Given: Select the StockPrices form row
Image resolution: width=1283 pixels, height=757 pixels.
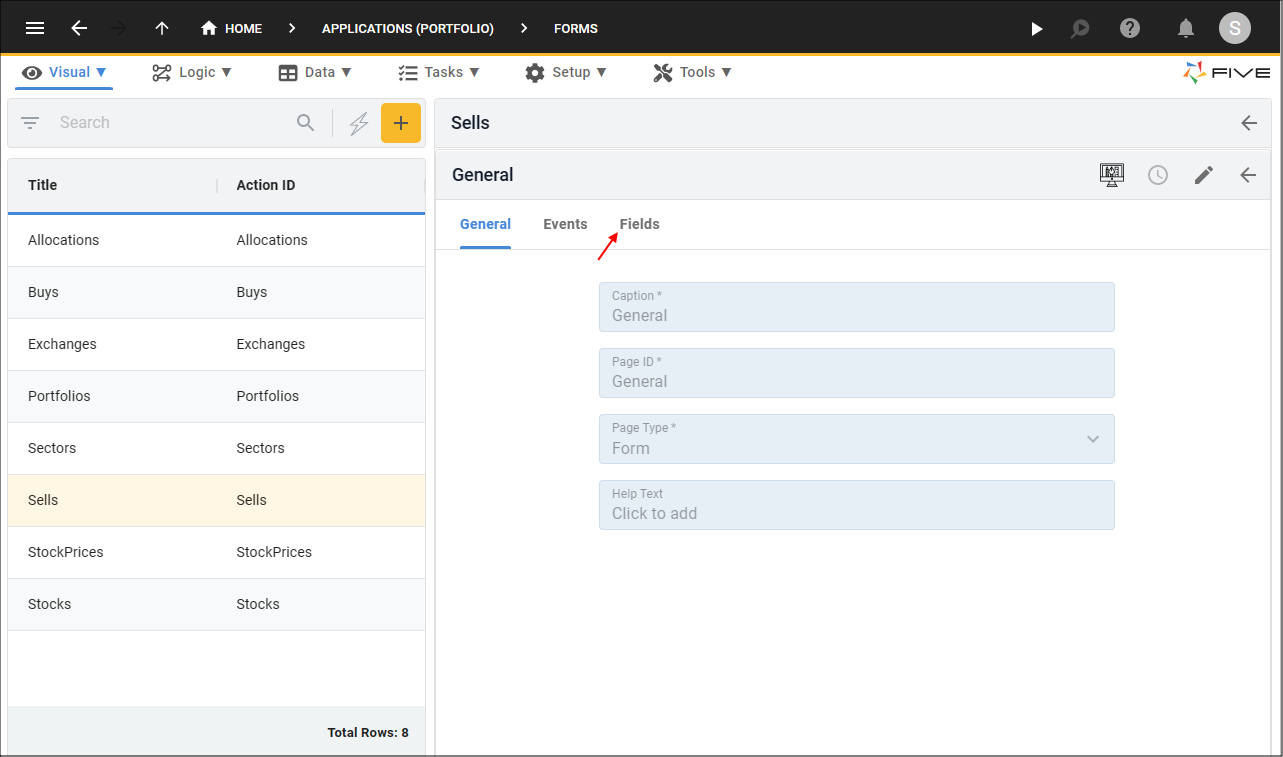Looking at the screenshot, I should pyautogui.click(x=216, y=552).
